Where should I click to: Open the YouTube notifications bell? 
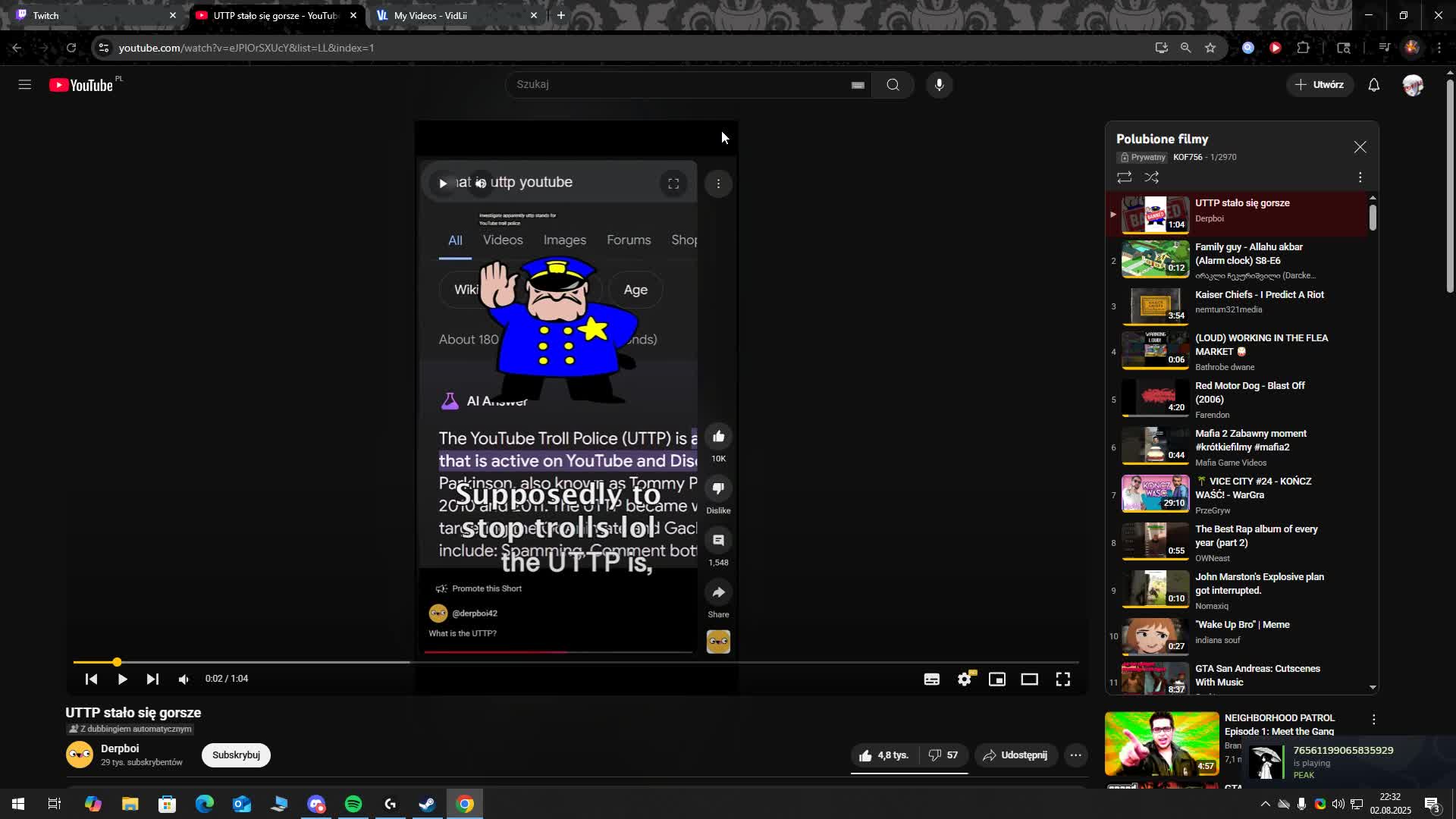pos(1373,85)
